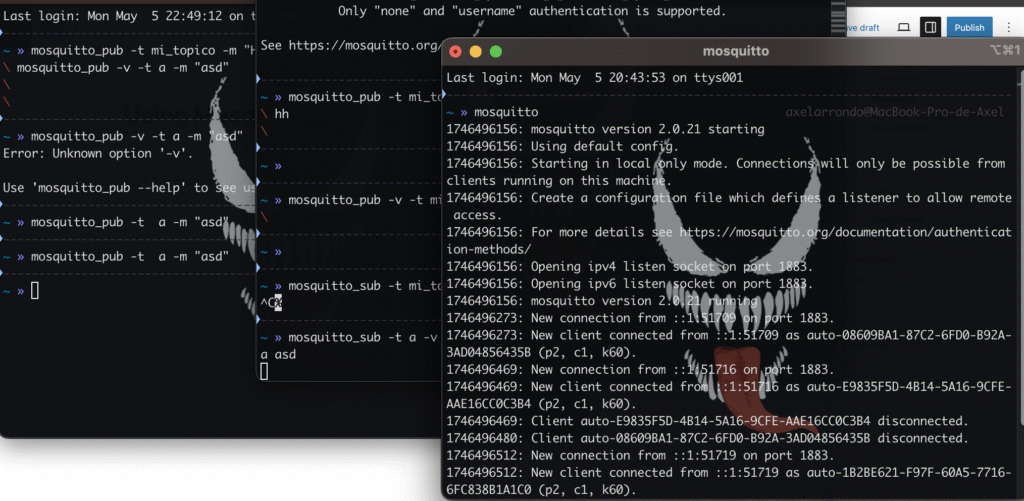Screen dimensions: 1024x501
Task: Click "Use 'mosquitto_pub --help'" line in left terminal
Action: pos(129,188)
